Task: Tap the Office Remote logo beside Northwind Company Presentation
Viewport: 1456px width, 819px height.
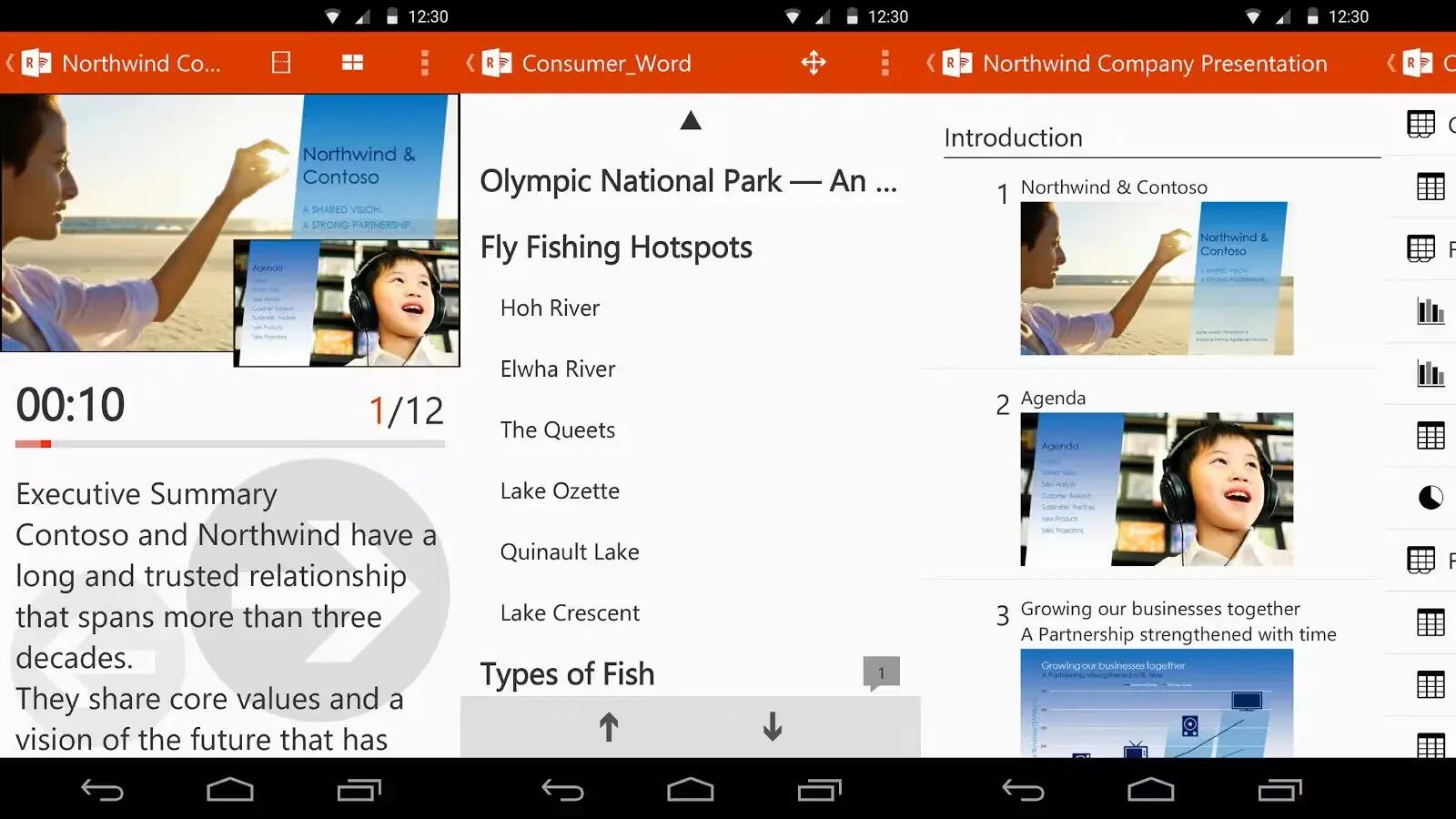Action: pyautogui.click(x=956, y=63)
